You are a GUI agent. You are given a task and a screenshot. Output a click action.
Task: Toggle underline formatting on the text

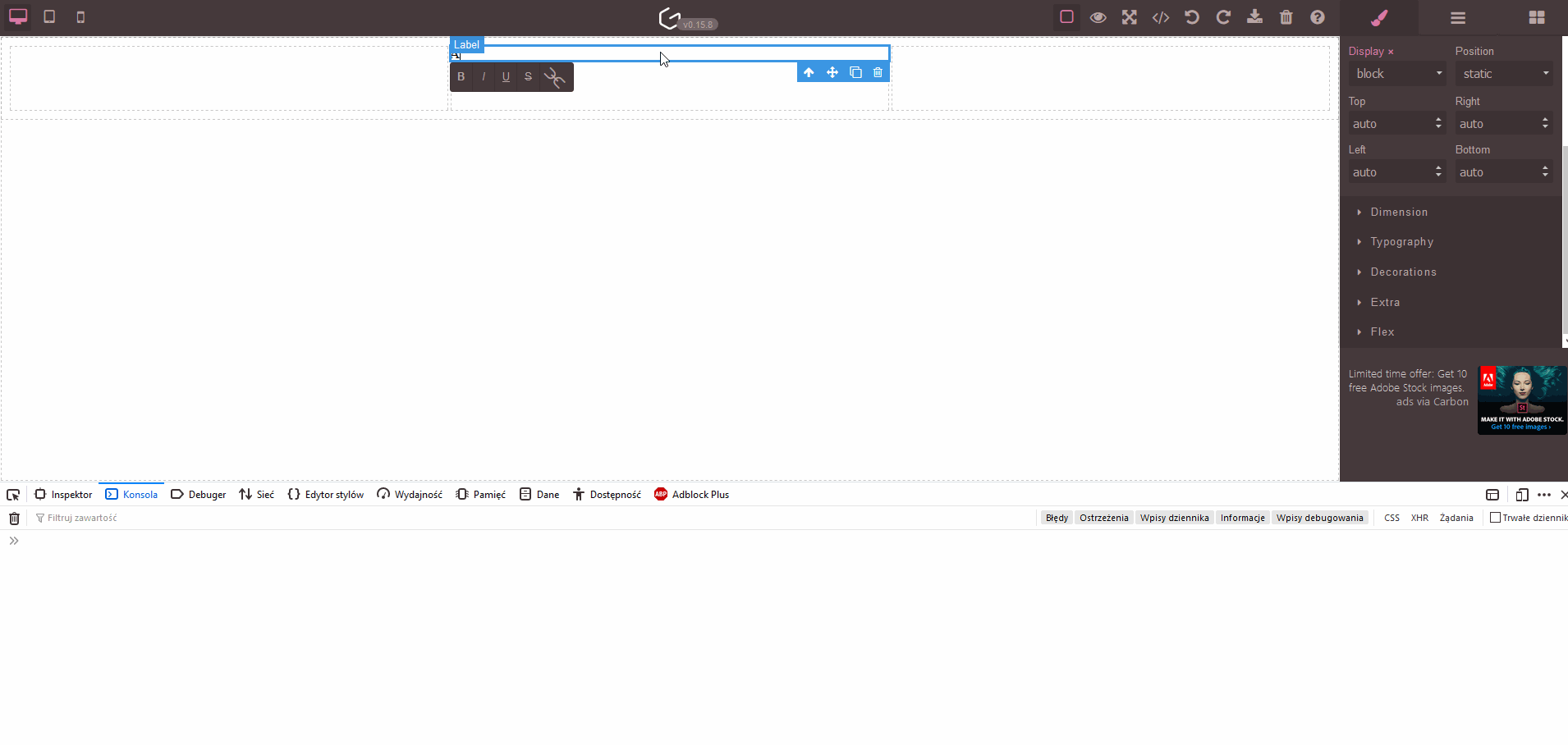click(x=506, y=76)
